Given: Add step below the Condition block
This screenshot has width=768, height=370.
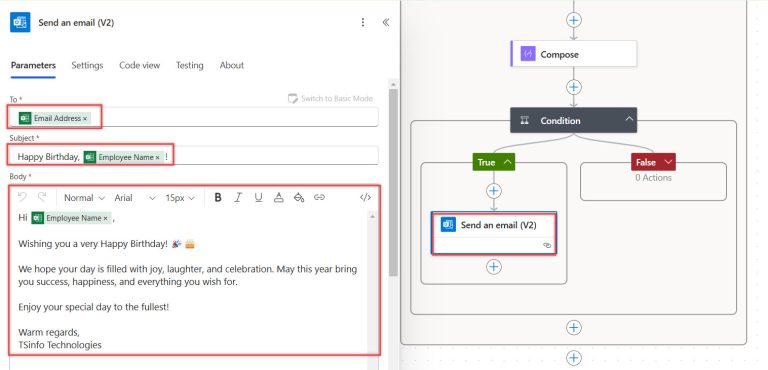Looking at the screenshot, I should coord(574,327).
